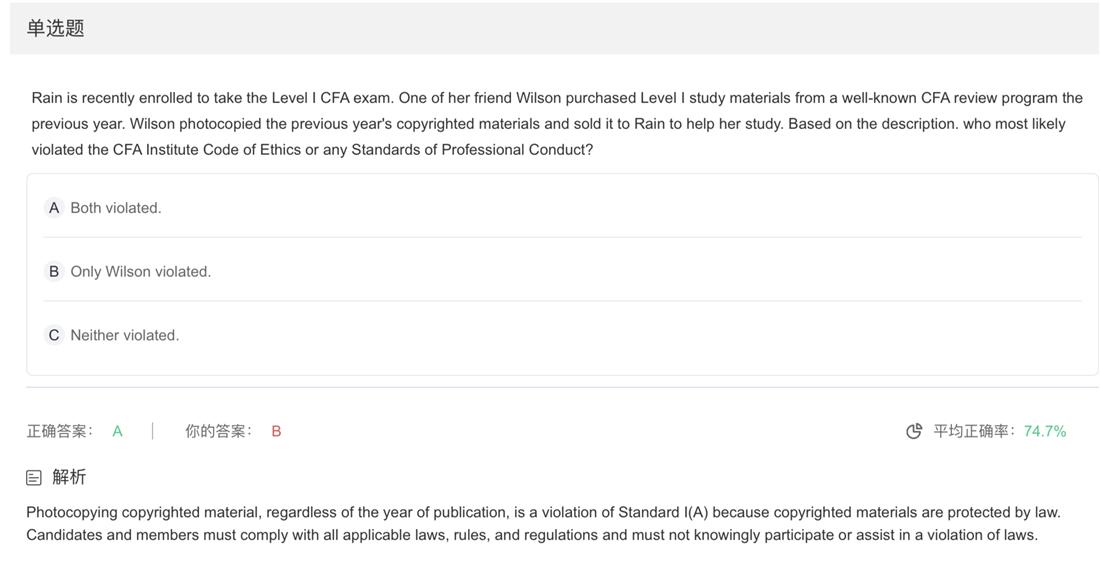Image resolution: width=1100 pixels, height=566 pixels.
Task: Click the red your-answer letter B
Action: click(x=276, y=431)
